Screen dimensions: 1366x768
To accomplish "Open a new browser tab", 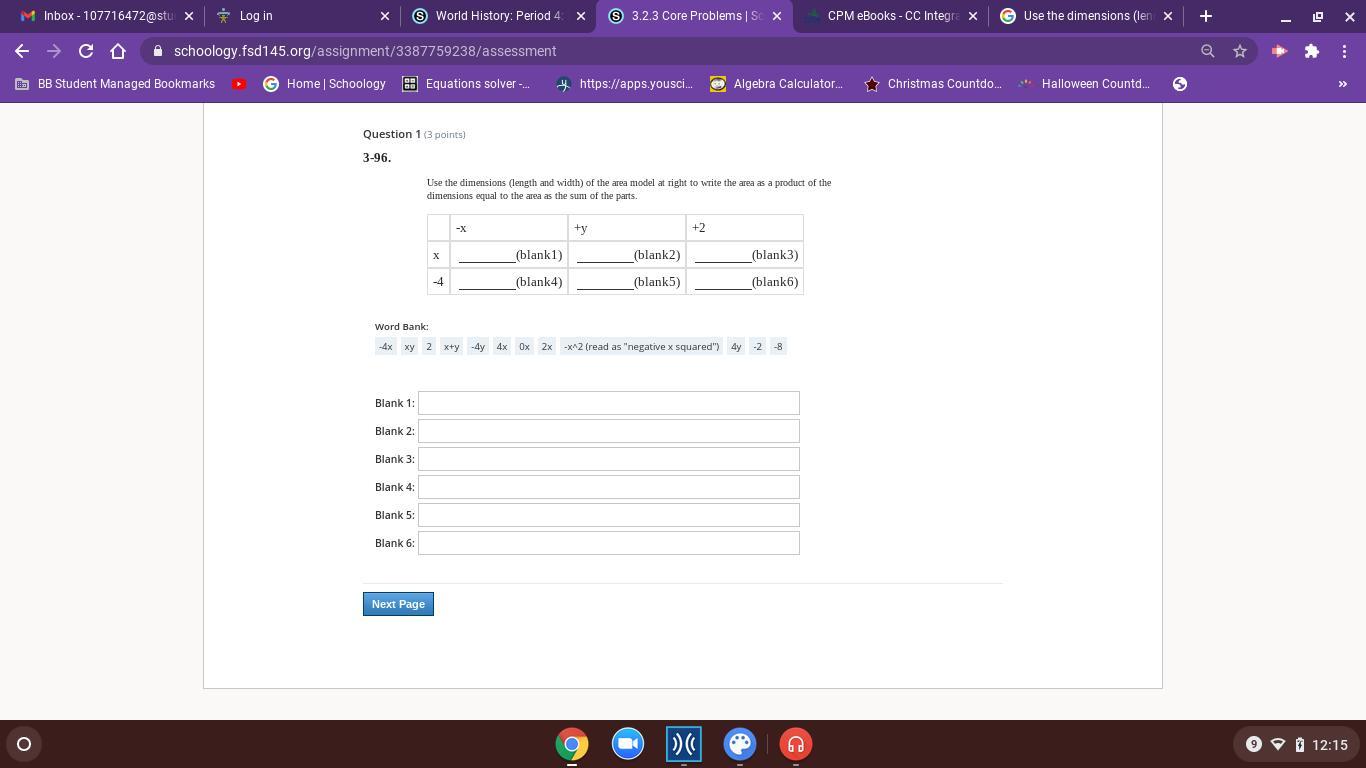I will (1206, 16).
